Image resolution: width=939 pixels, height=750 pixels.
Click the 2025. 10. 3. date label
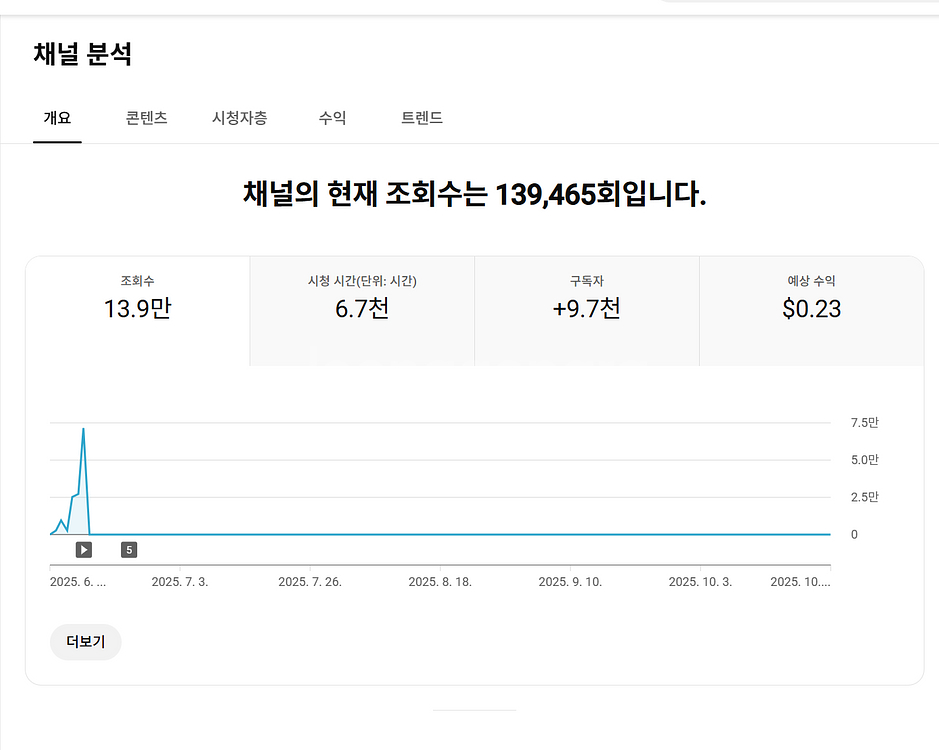(700, 582)
